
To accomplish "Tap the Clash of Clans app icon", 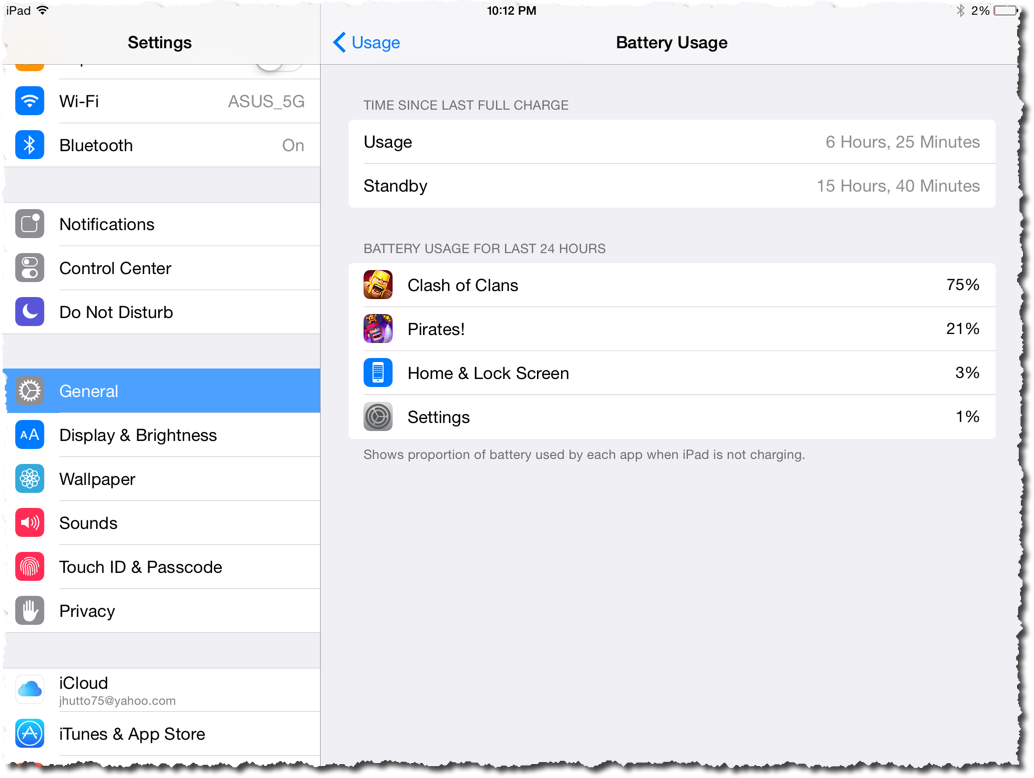I will click(378, 285).
